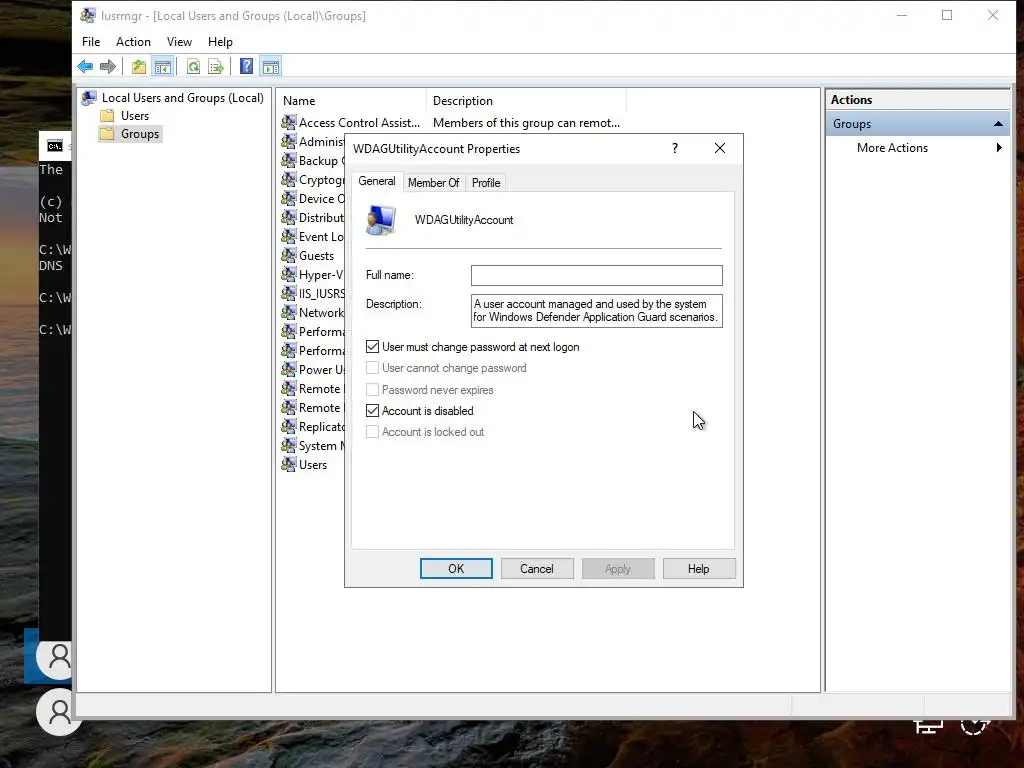The height and width of the screenshot is (768, 1024).
Task: Open the Help menu
Action: tap(220, 42)
